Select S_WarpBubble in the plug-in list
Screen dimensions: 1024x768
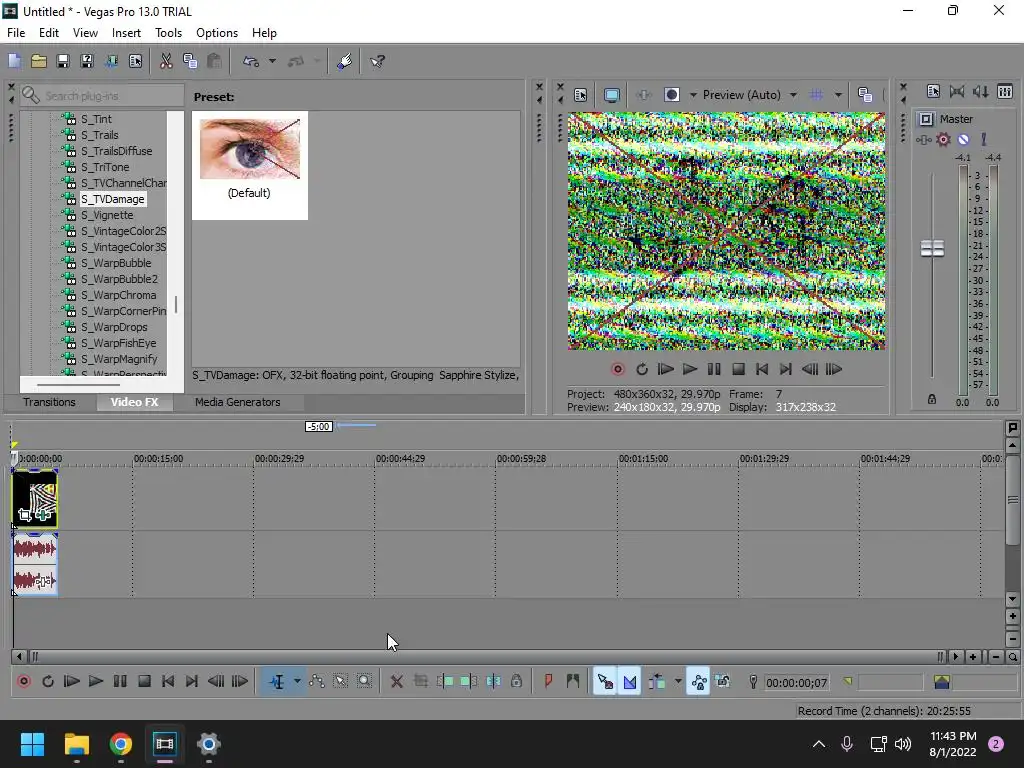116,263
